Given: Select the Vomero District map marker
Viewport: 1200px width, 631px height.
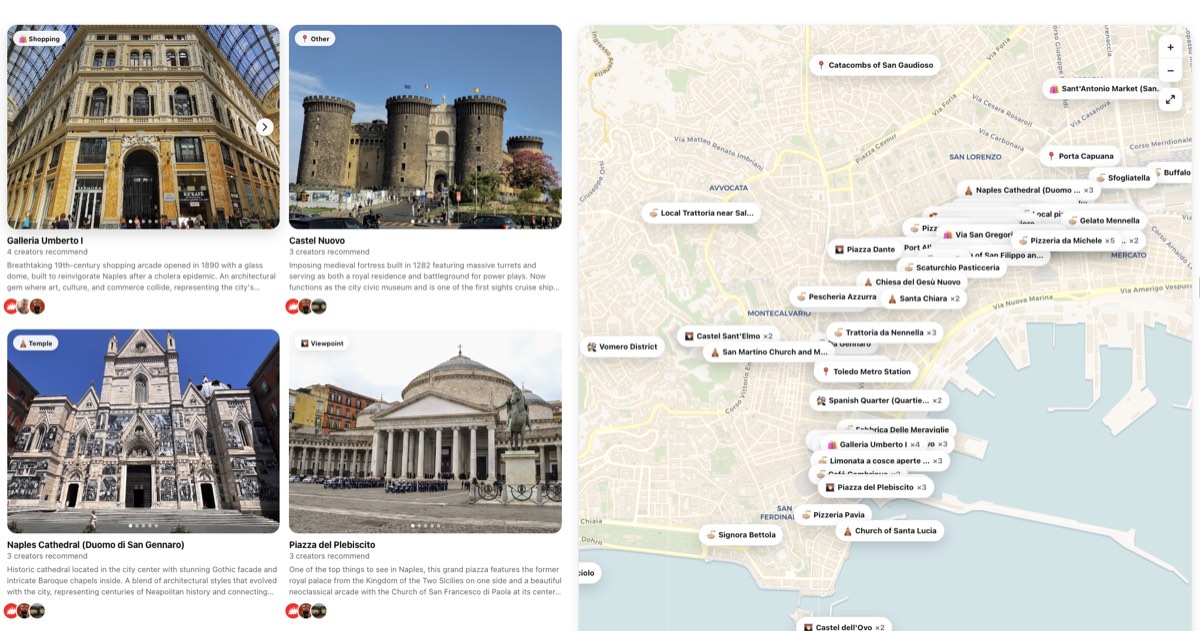Looking at the screenshot, I should point(622,347).
